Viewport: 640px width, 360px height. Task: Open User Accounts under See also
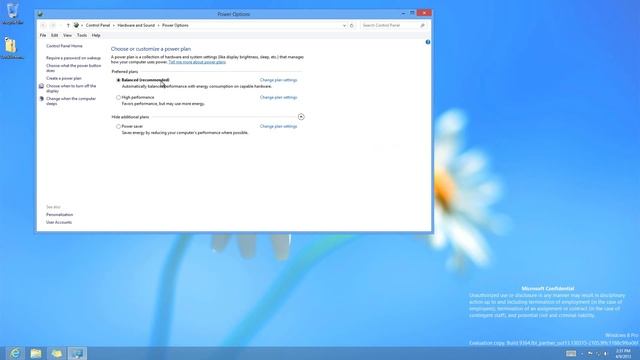(59, 222)
